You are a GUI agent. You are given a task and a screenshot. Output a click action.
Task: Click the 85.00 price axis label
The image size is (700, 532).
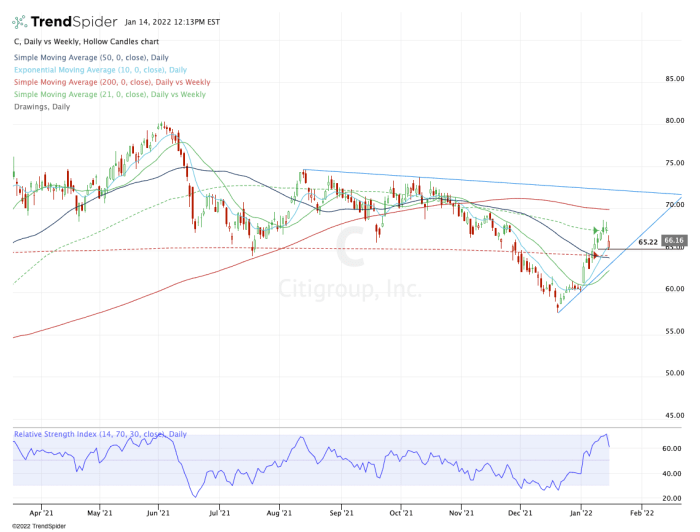pos(674,78)
